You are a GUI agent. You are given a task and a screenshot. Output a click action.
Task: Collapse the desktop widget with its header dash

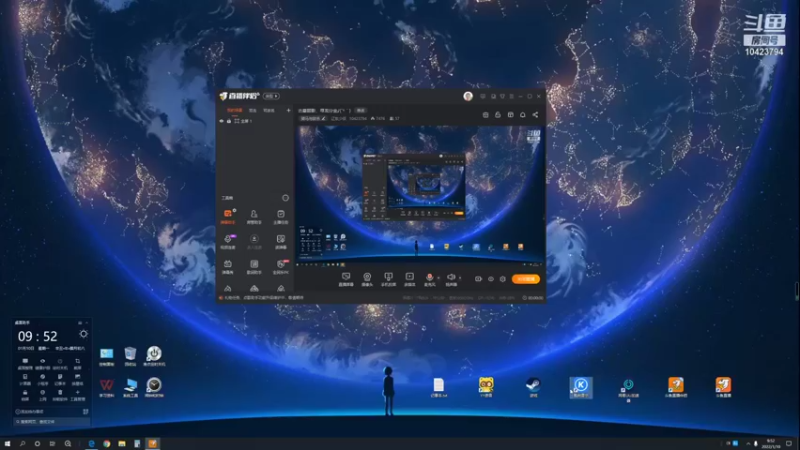tap(86, 322)
